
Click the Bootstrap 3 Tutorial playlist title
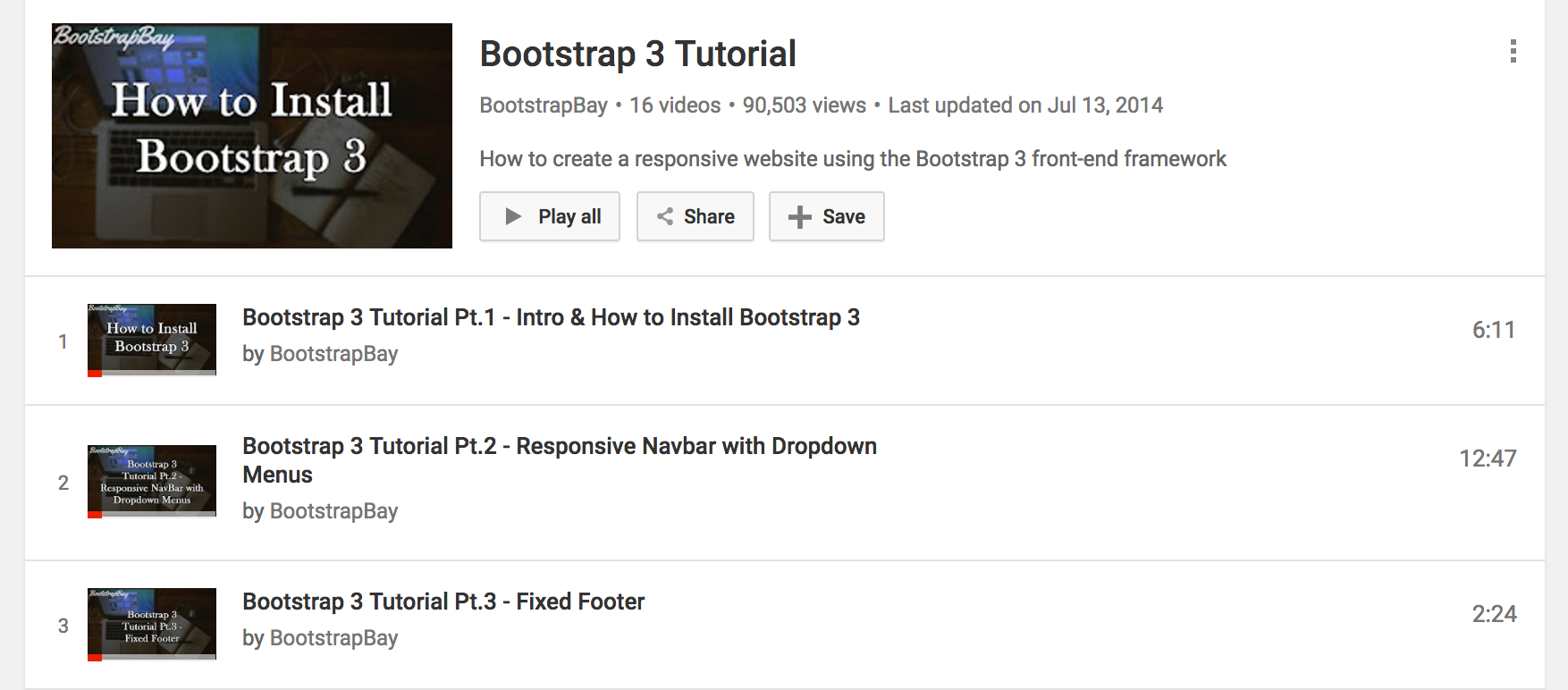click(637, 54)
